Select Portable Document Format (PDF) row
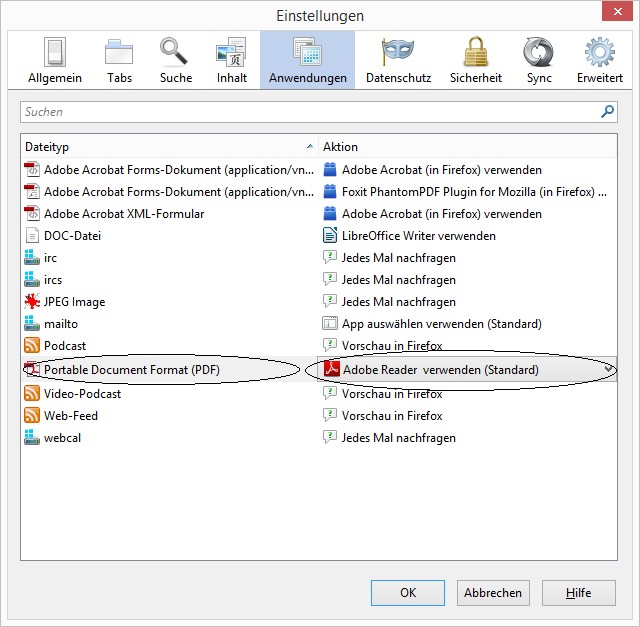The image size is (640, 627). click(169, 369)
